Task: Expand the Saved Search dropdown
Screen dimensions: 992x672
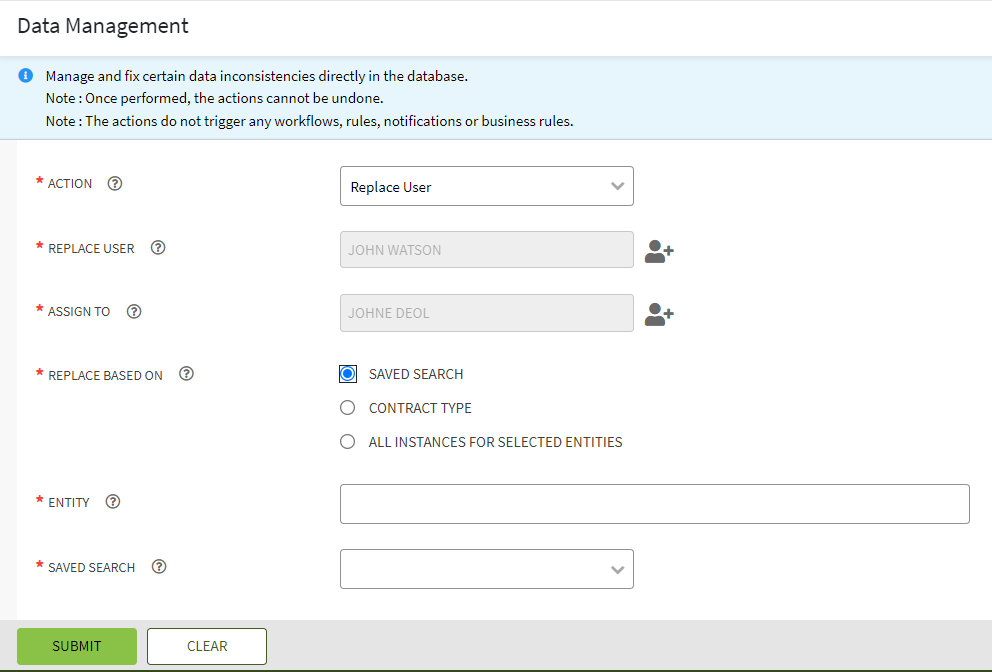Action: click(x=486, y=569)
